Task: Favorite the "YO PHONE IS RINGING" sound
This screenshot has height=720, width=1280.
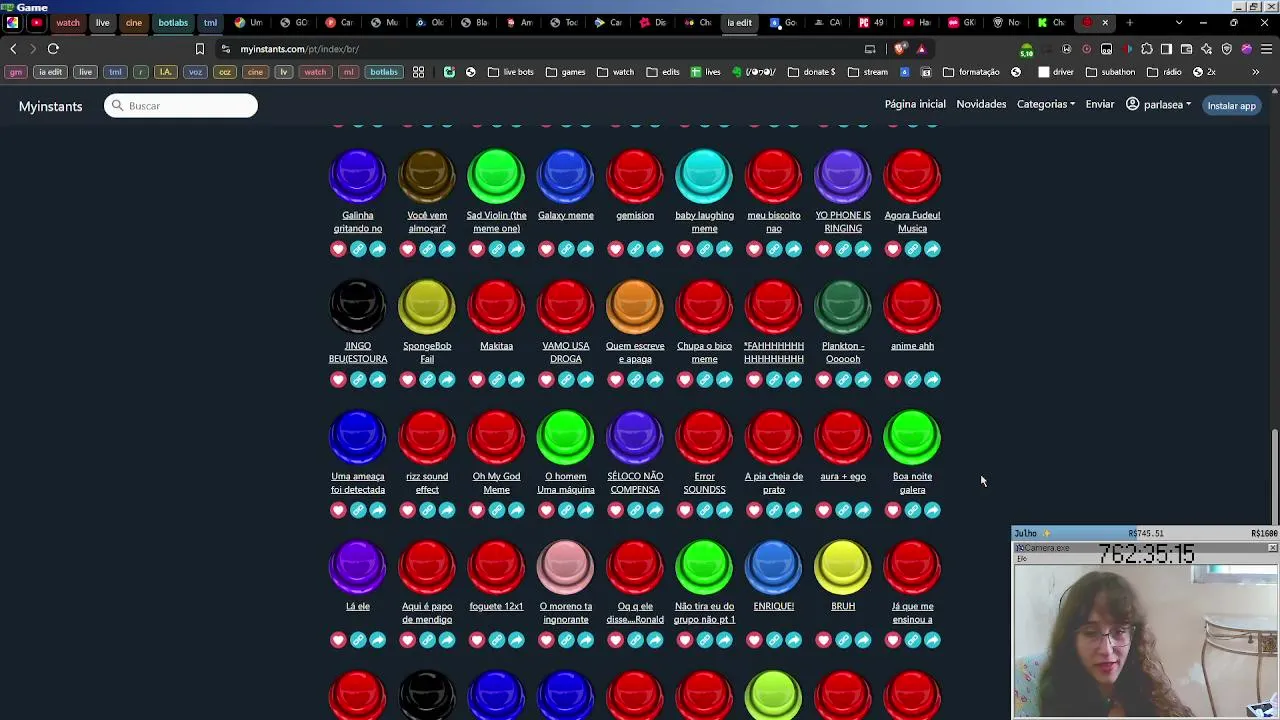Action: click(823, 249)
